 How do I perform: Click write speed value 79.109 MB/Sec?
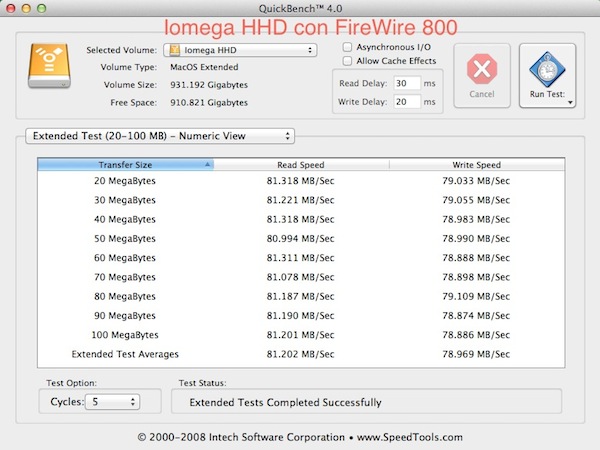[x=476, y=296]
